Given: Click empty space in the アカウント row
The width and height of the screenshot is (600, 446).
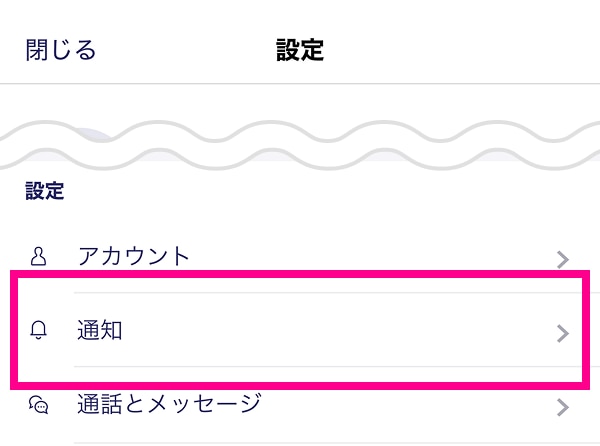Looking at the screenshot, I should tap(367, 256).
